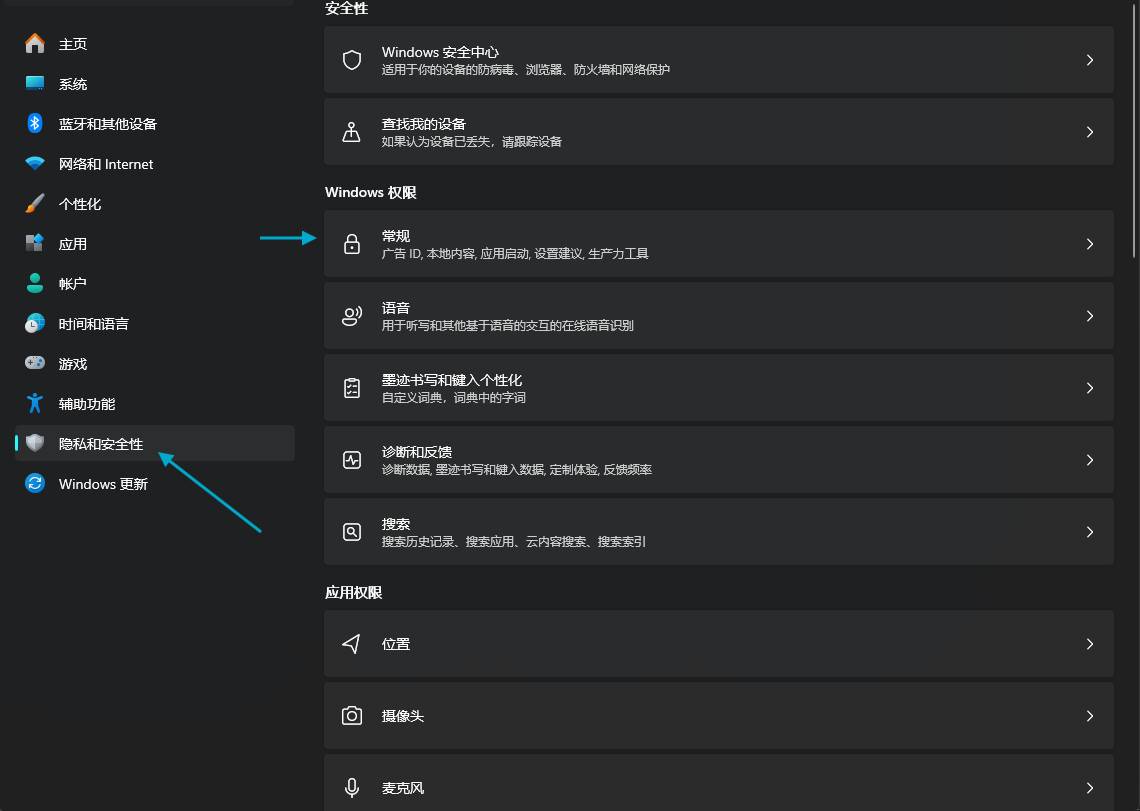Click the text 广告 ID, 本地内容, 应用启动
This screenshot has height=811, width=1140.
(x=456, y=254)
